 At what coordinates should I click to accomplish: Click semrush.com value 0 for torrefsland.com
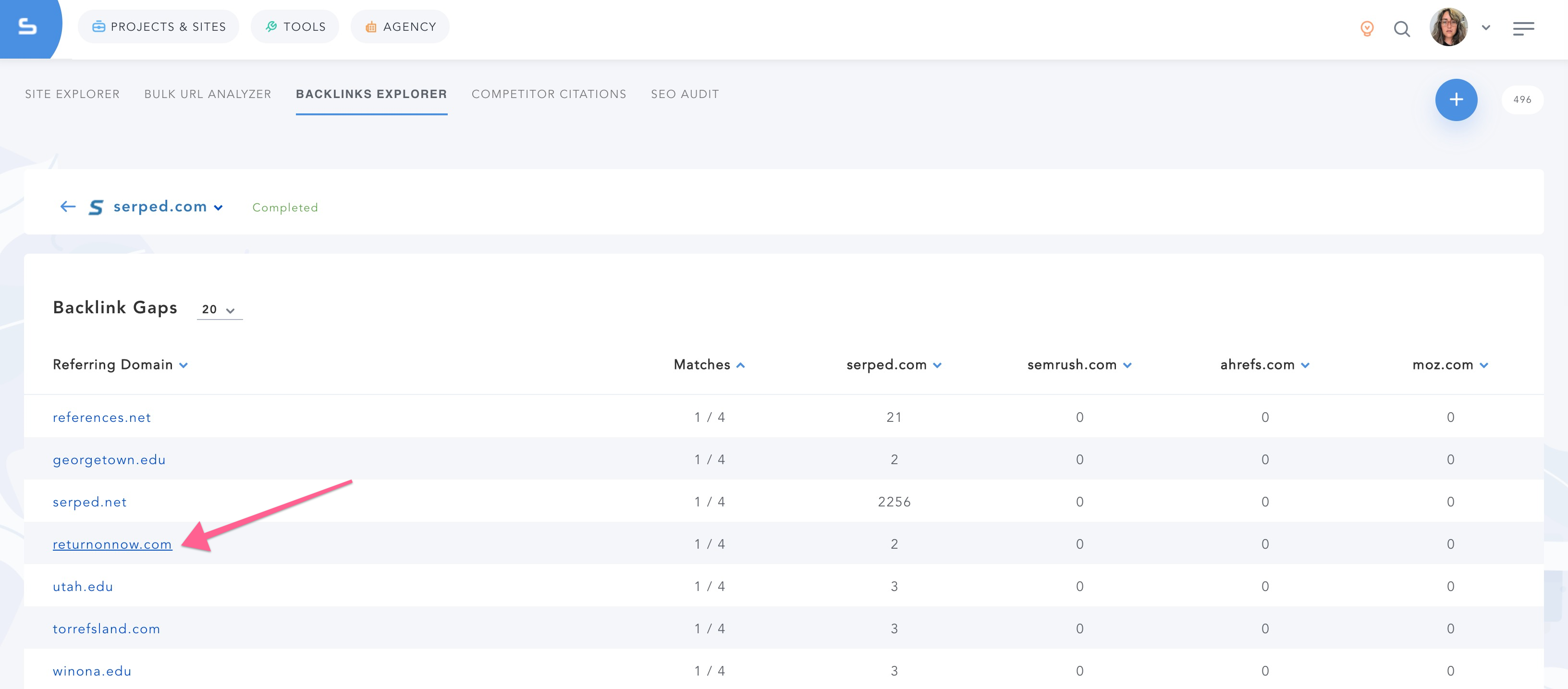point(1079,629)
